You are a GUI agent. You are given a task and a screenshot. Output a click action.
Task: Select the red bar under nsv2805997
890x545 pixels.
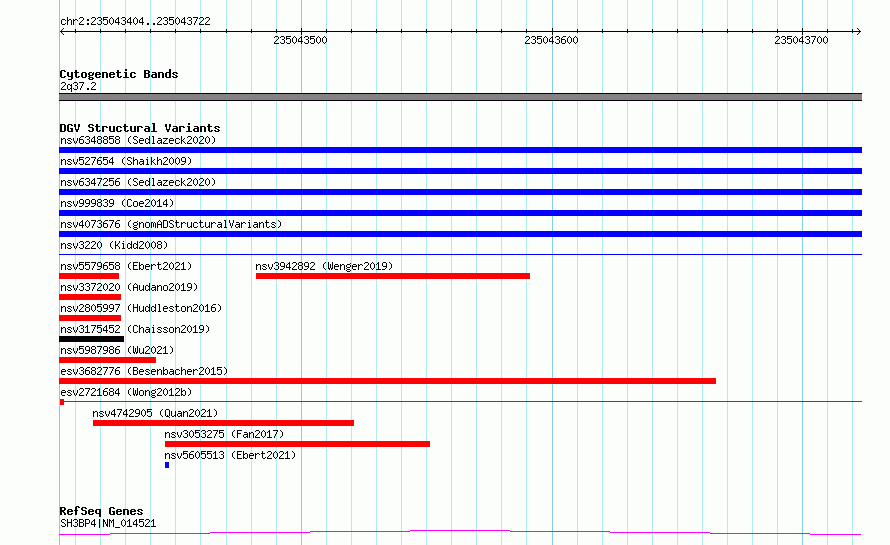point(90,318)
